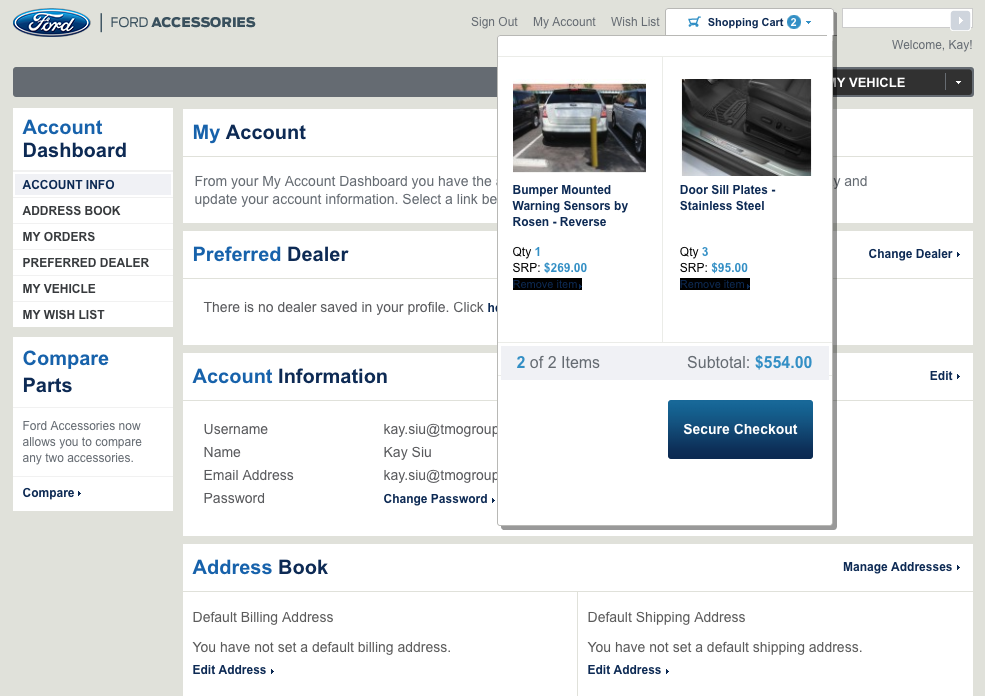Submit search with the arrow button
Viewport: 985px width, 696px height.
(x=961, y=20)
